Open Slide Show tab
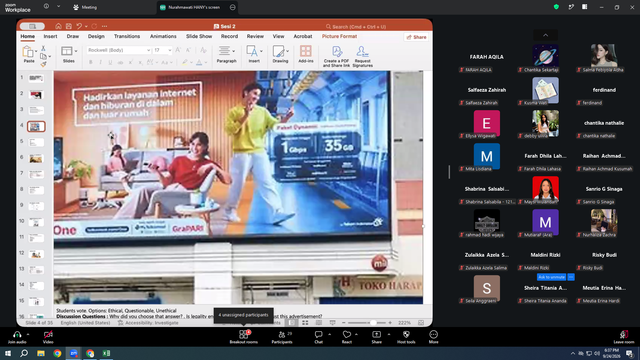 [199, 36]
